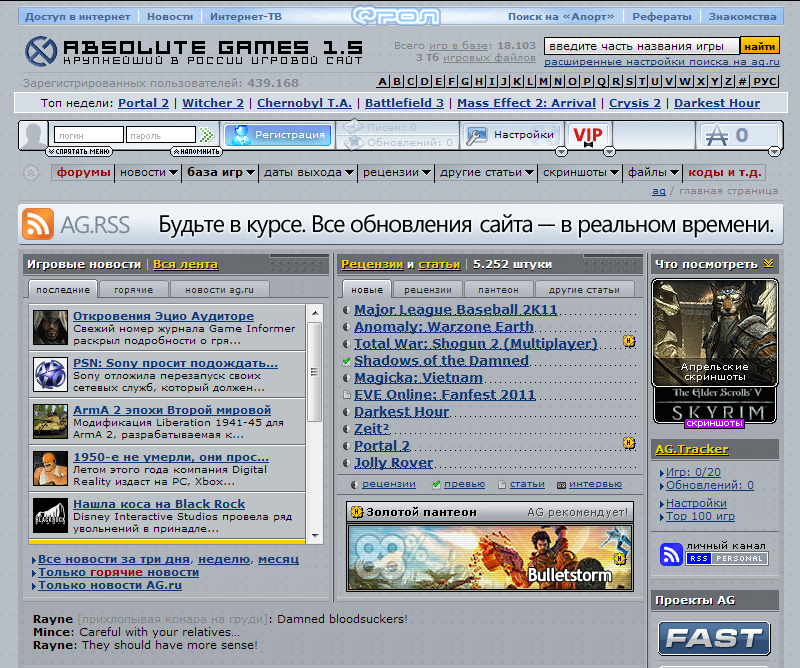Viewport: 800px width, 668px height.
Task: Click the interview icon in the legend row
Action: pyautogui.click(x=561, y=485)
